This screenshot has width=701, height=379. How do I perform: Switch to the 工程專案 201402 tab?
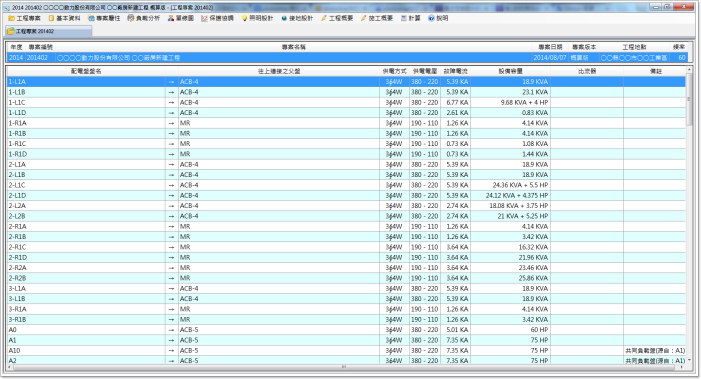coord(48,31)
